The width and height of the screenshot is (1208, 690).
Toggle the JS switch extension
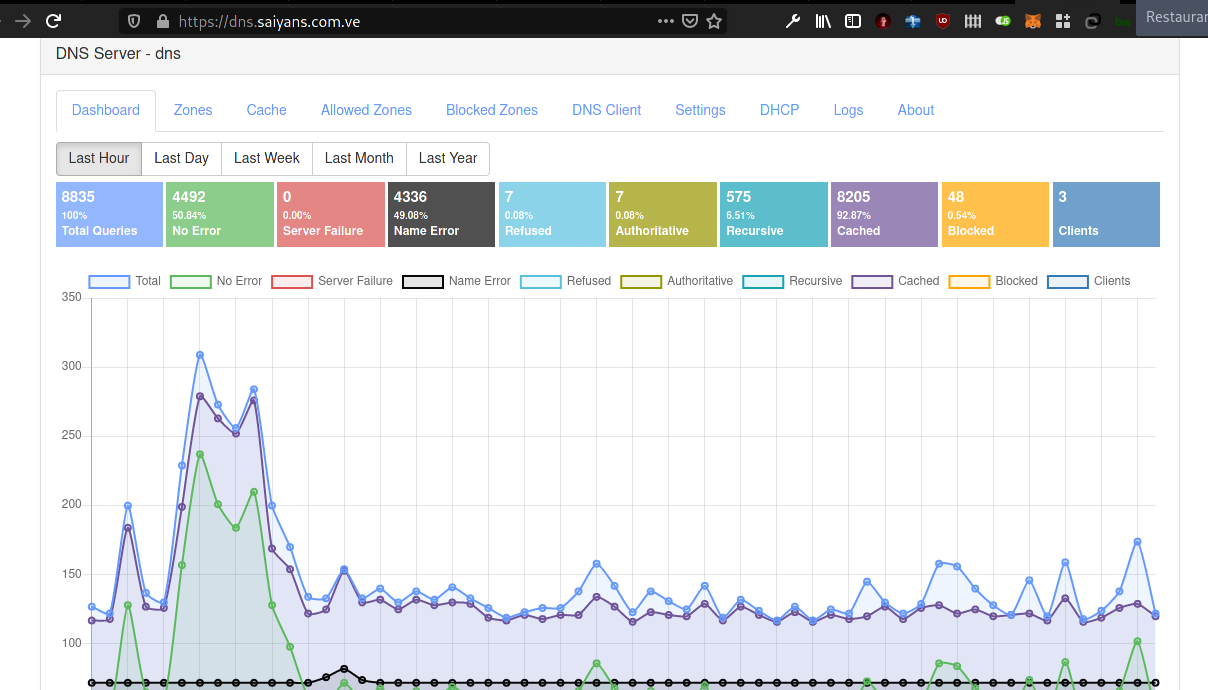1003,20
